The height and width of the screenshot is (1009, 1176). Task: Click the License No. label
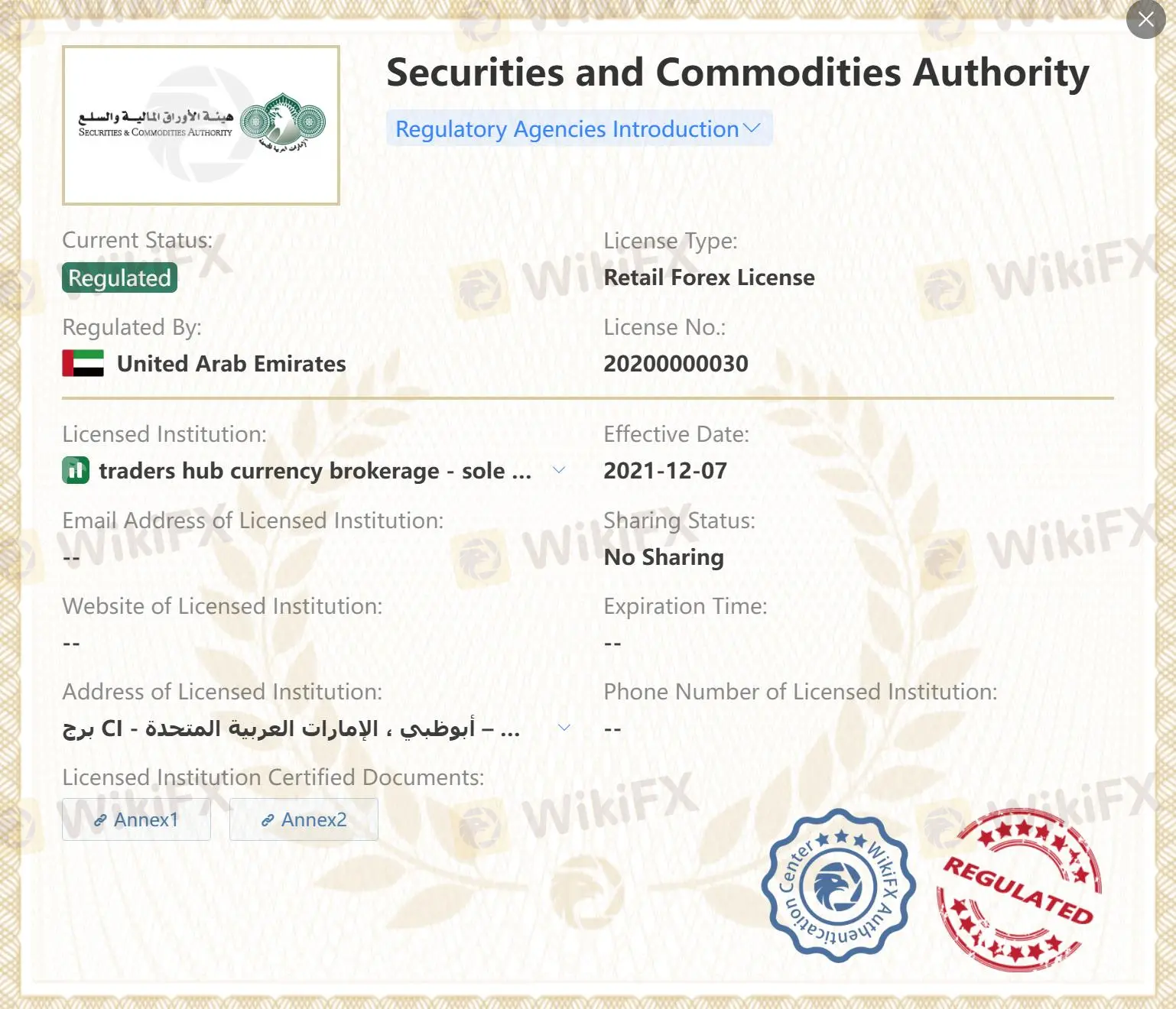pos(664,327)
